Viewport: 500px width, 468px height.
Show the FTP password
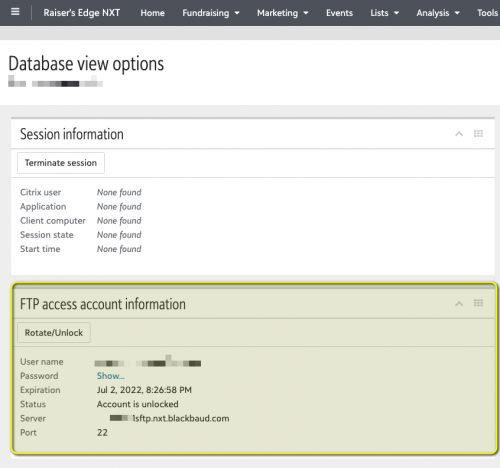pyautogui.click(x=110, y=376)
